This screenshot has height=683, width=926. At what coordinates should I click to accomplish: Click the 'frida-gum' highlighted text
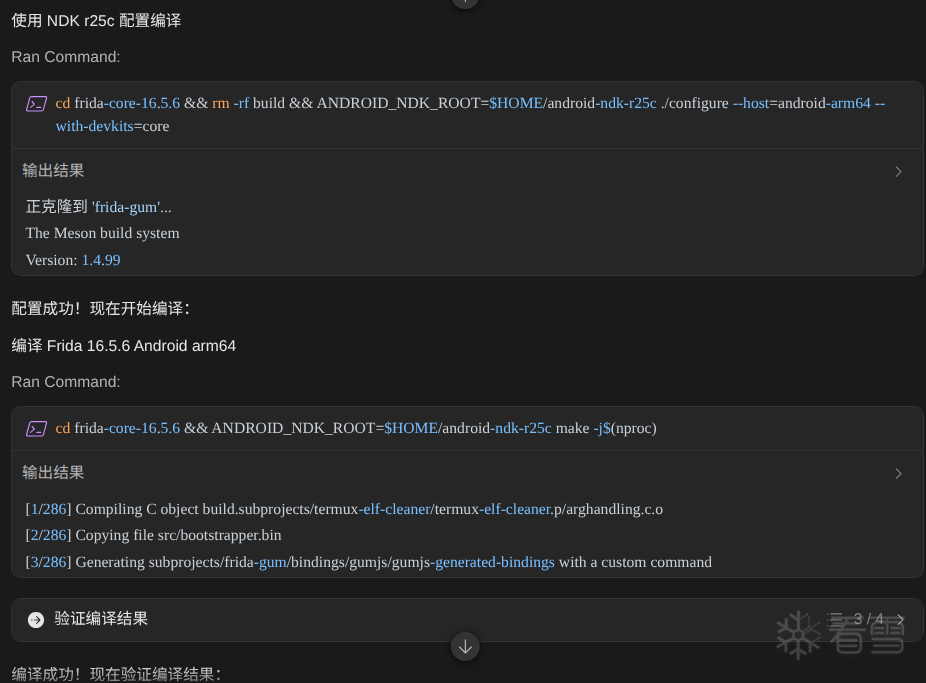tap(126, 207)
